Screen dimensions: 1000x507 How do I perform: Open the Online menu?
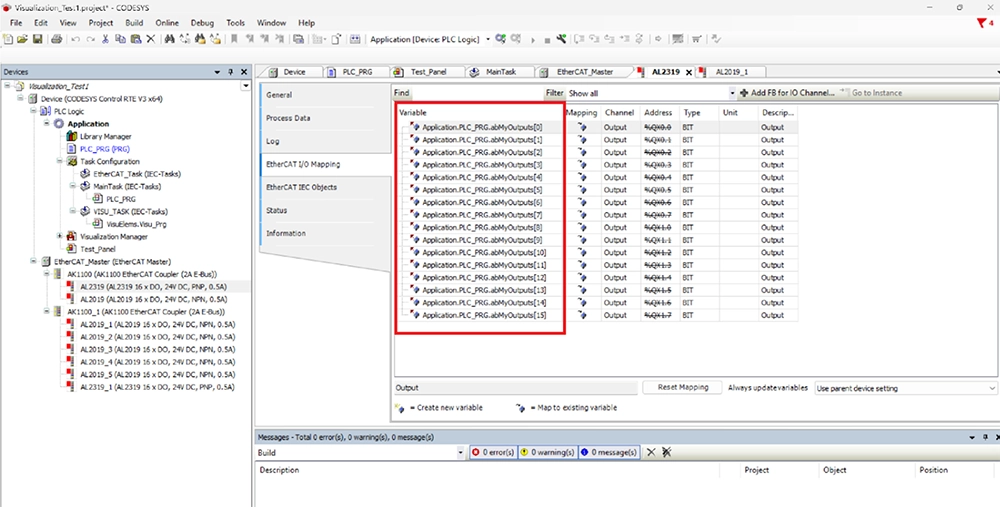(167, 23)
